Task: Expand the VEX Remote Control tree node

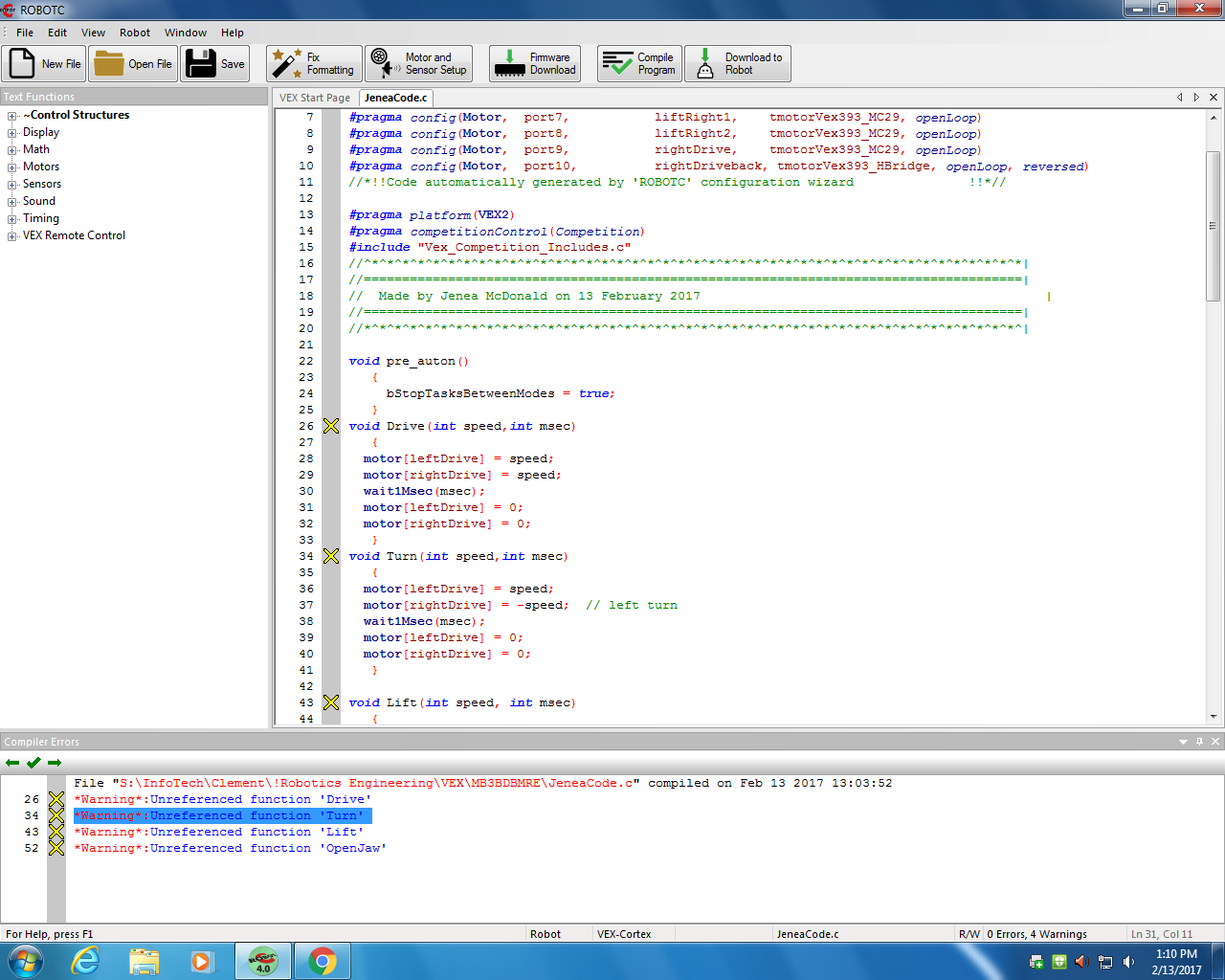Action: tap(12, 236)
